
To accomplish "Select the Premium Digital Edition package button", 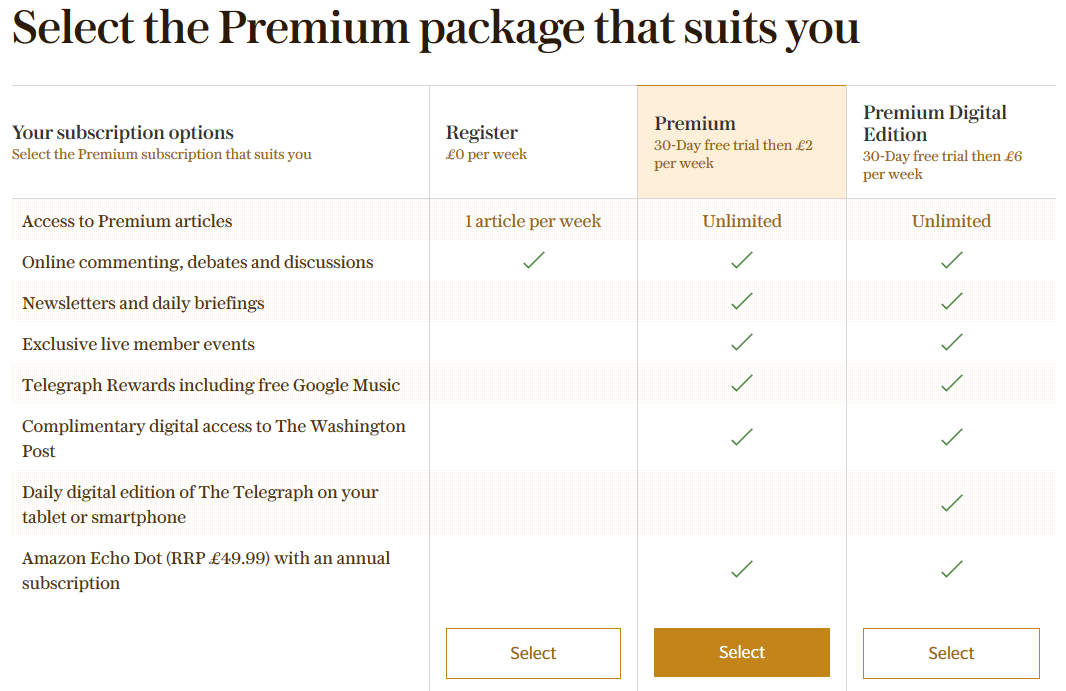I will pyautogui.click(x=951, y=653).
